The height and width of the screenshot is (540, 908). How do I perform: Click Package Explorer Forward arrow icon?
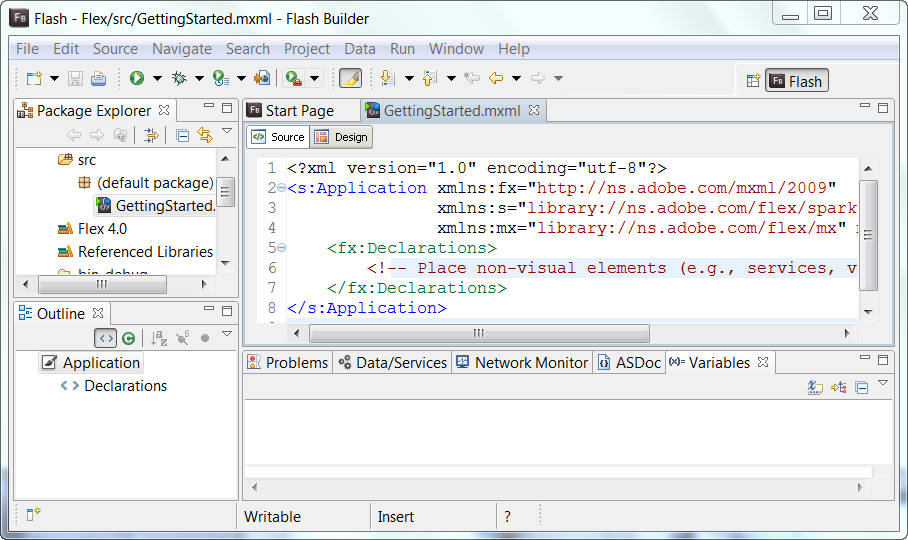pyautogui.click(x=97, y=135)
